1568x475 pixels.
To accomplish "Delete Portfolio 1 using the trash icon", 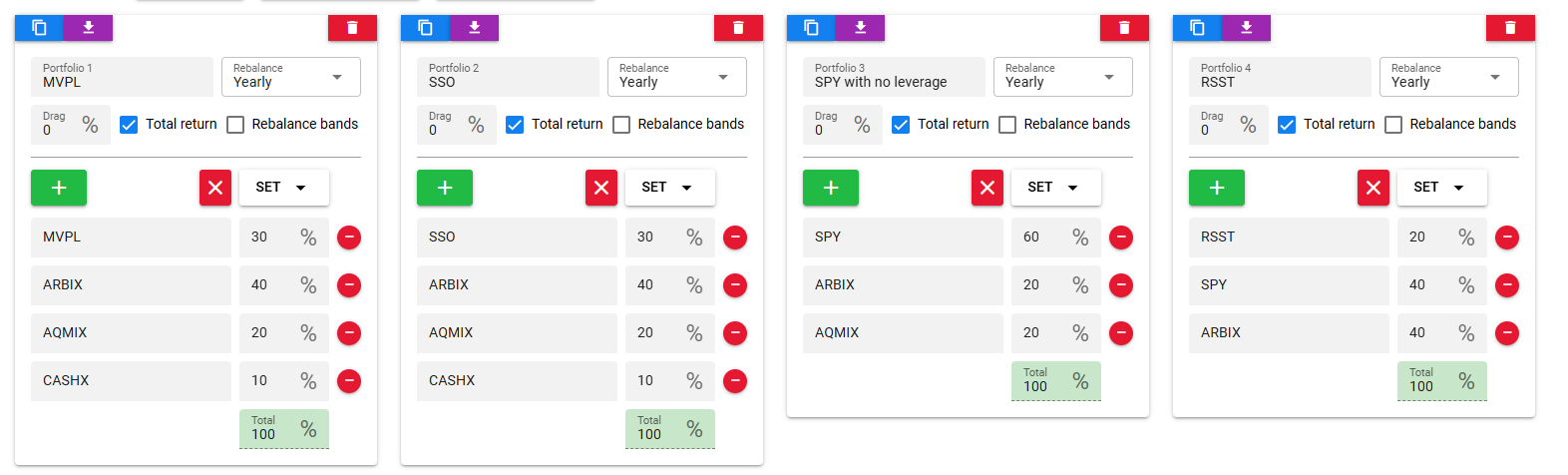I will 352,28.
